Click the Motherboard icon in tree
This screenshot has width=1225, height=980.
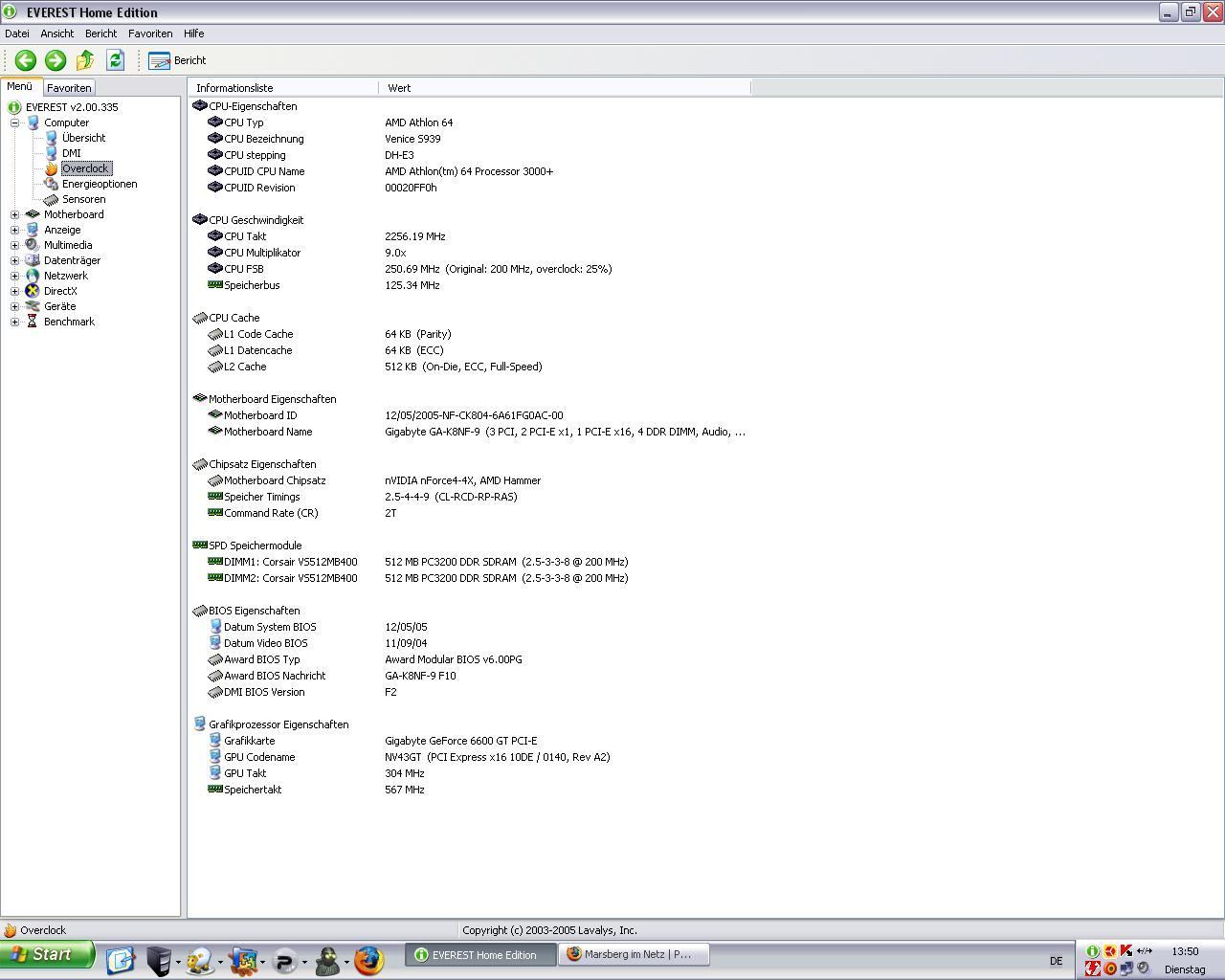tap(33, 214)
